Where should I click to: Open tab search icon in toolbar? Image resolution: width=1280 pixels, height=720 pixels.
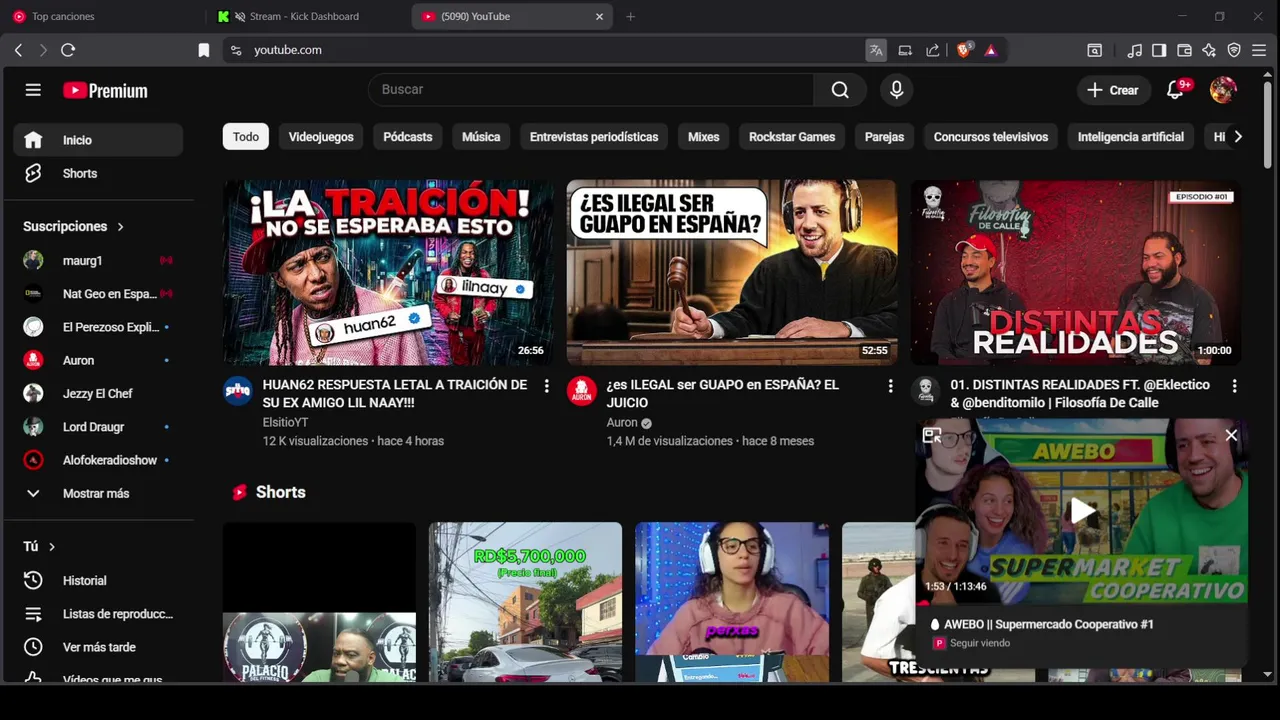[x=1095, y=50]
